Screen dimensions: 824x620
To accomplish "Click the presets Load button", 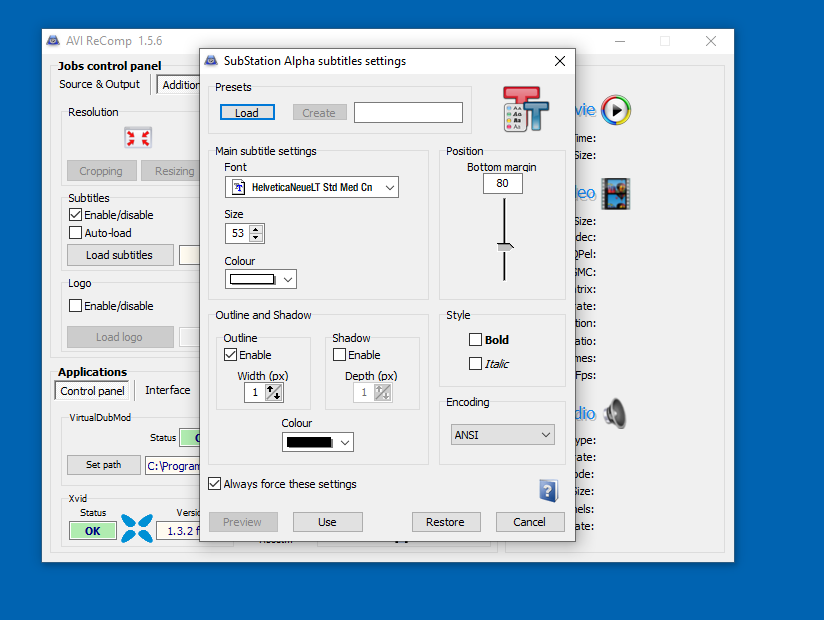I will coord(247,112).
